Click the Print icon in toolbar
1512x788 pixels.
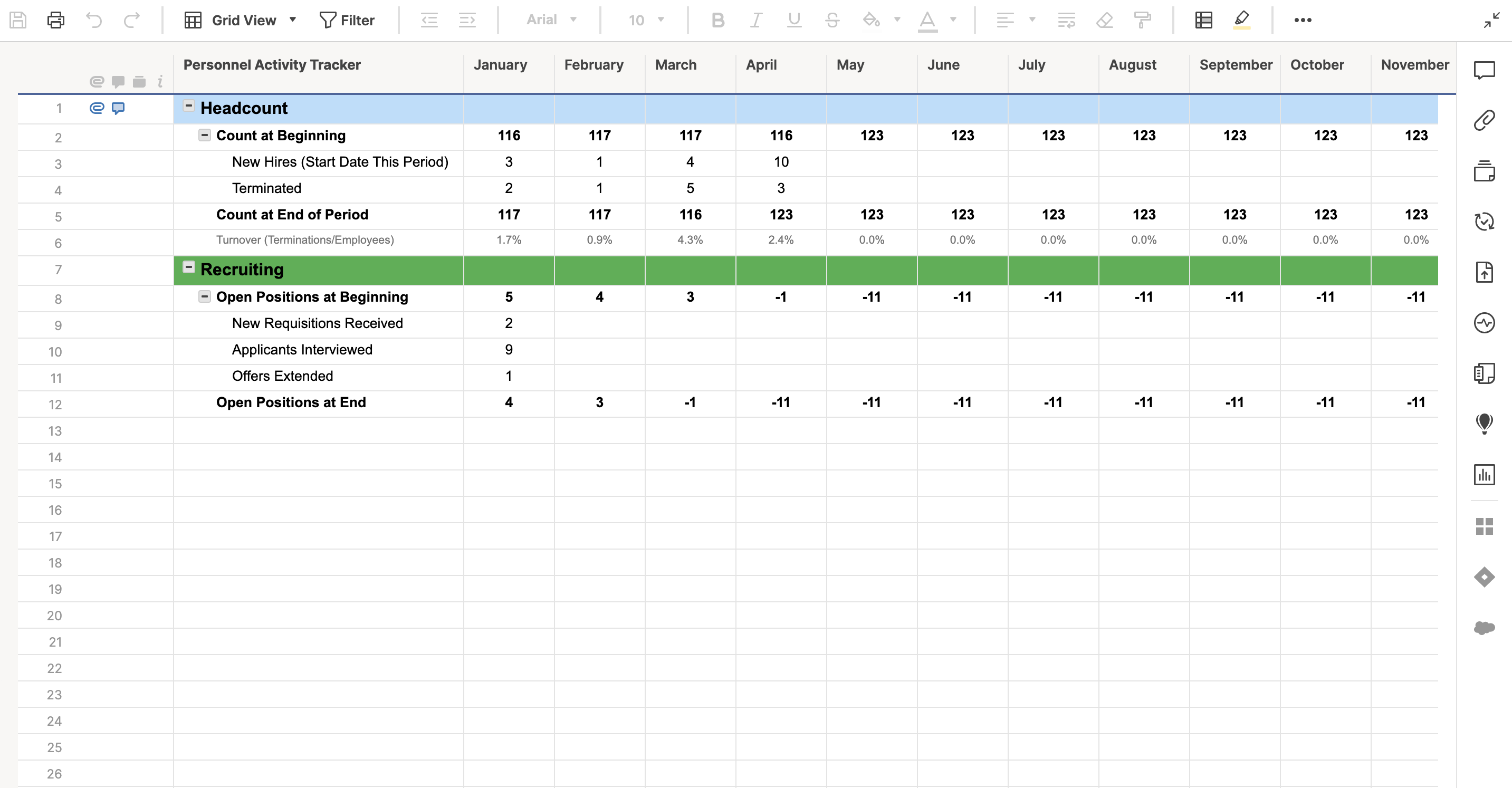pos(56,20)
